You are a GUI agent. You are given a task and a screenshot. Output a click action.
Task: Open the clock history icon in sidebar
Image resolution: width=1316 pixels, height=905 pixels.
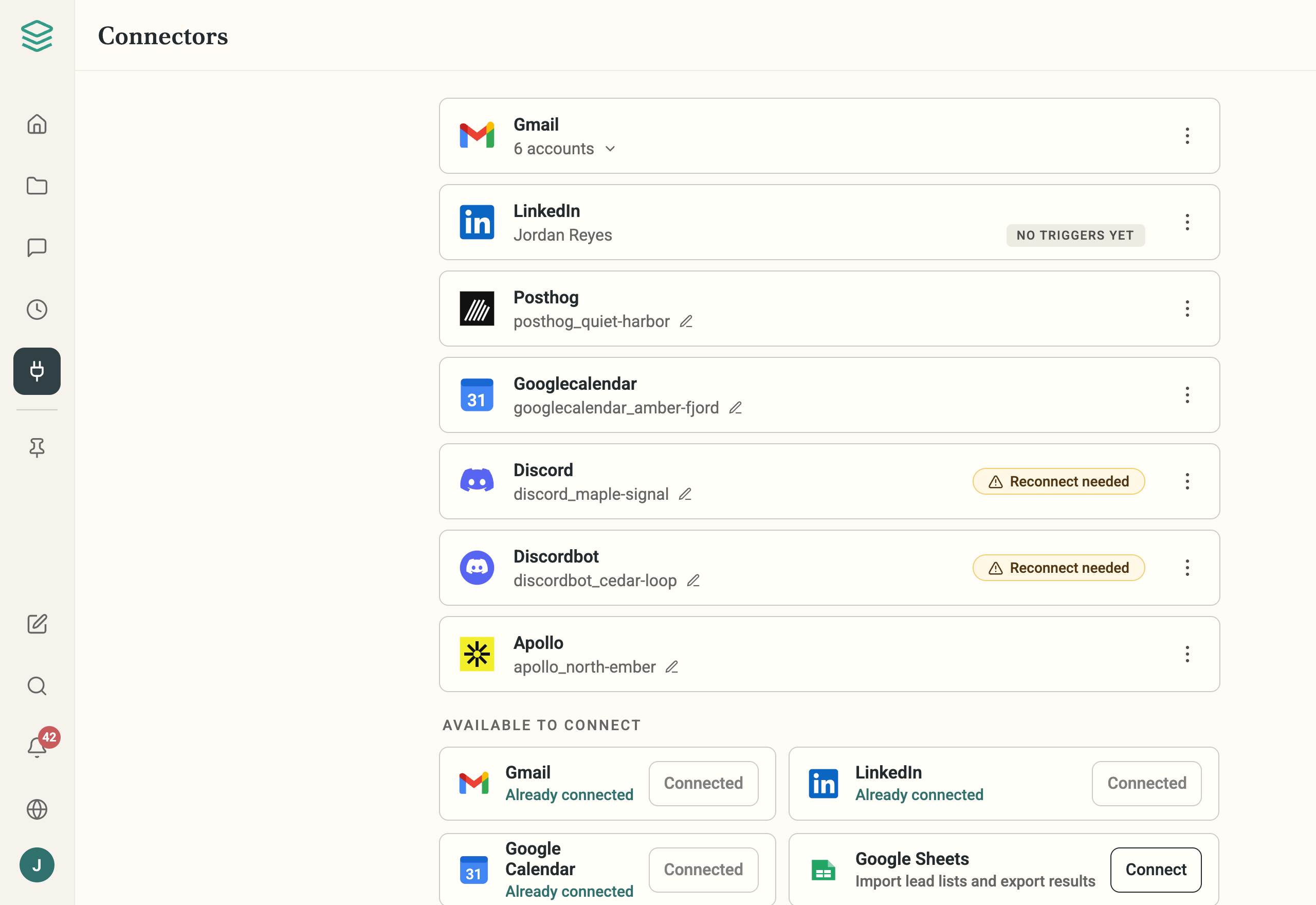[37, 310]
